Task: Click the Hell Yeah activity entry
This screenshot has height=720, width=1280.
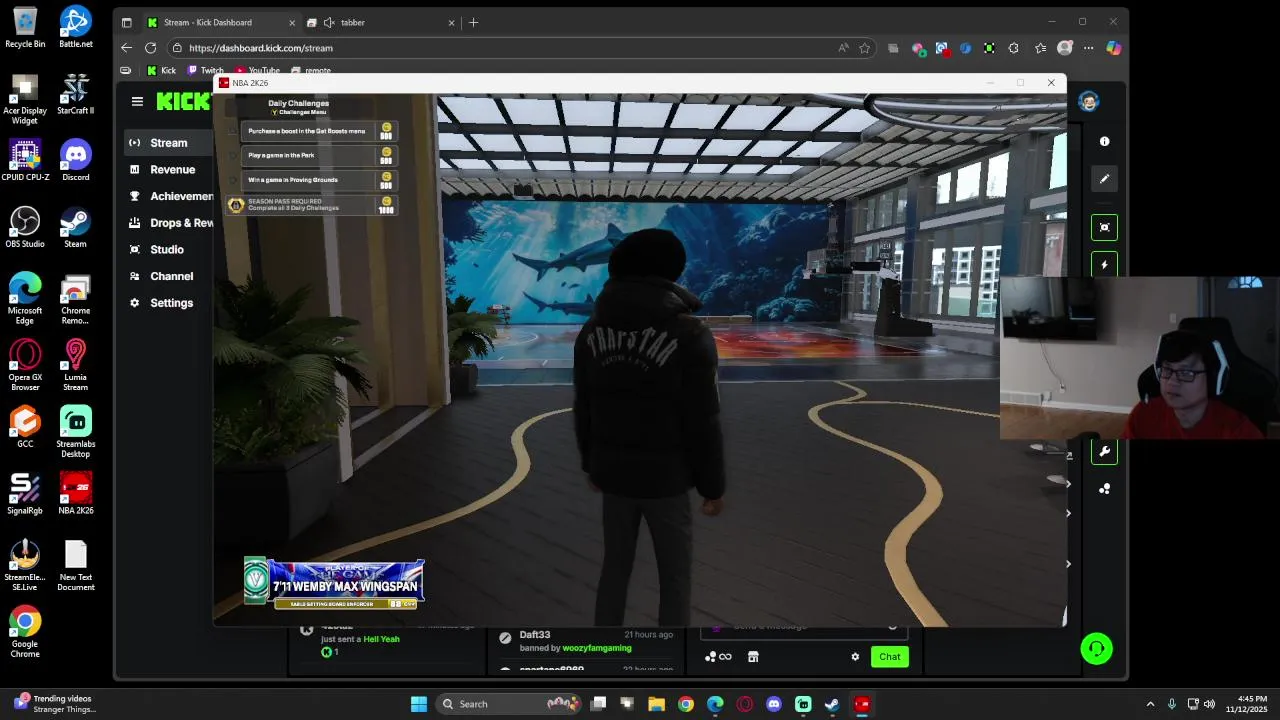Action: pyautogui.click(x=381, y=639)
